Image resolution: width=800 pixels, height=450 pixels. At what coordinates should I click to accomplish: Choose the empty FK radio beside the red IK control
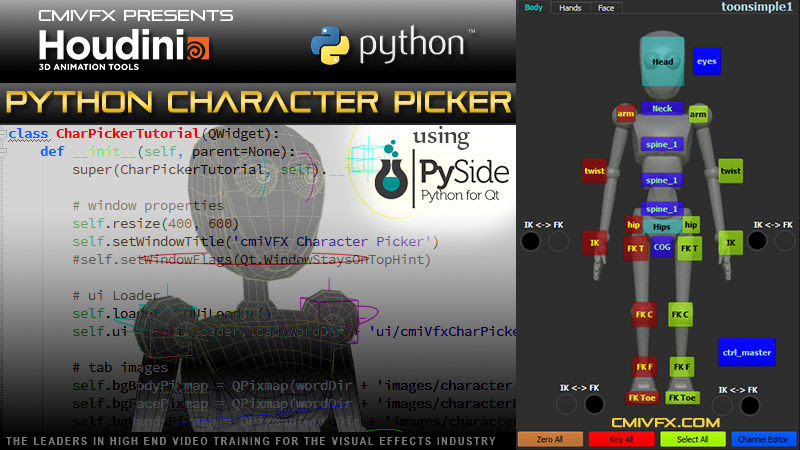coord(559,241)
